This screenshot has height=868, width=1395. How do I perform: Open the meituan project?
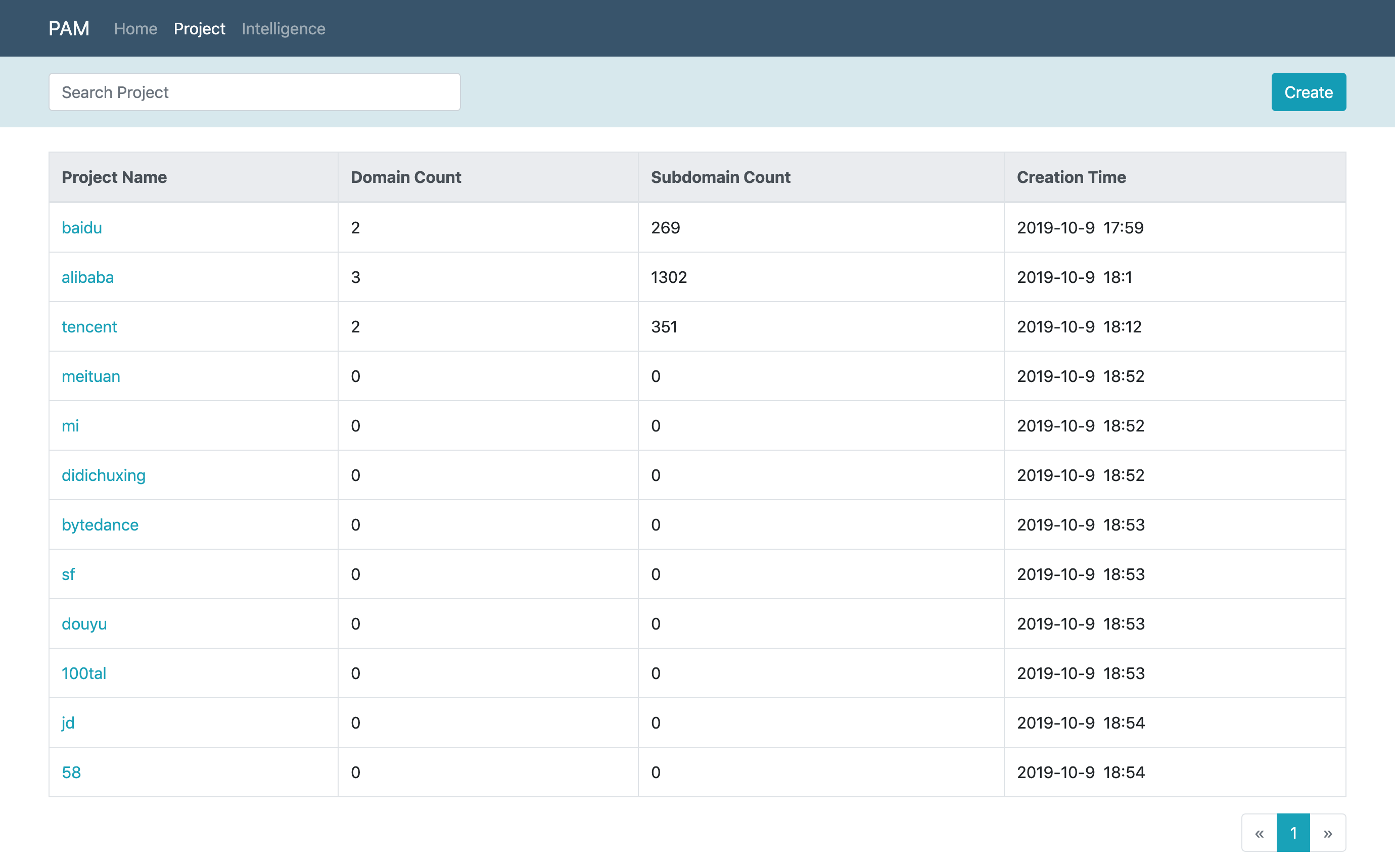pos(91,376)
